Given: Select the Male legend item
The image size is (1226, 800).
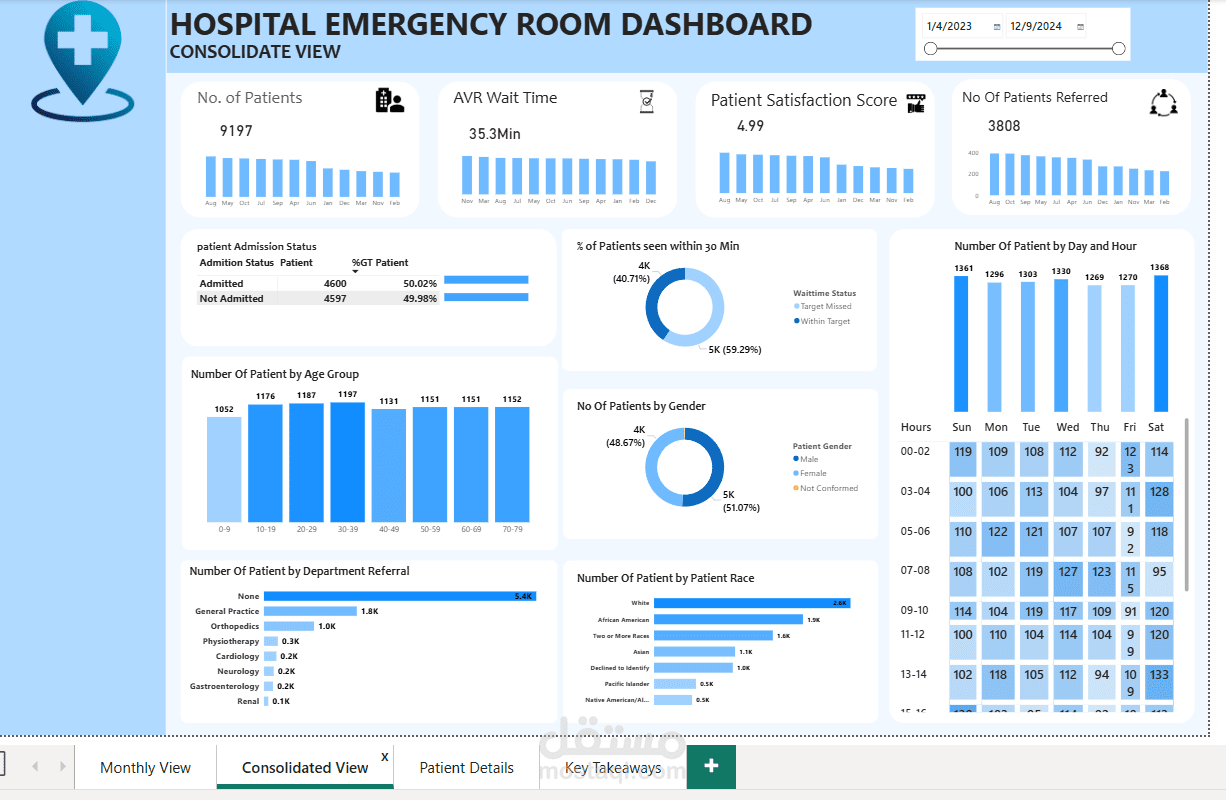Looking at the screenshot, I should tap(805, 459).
